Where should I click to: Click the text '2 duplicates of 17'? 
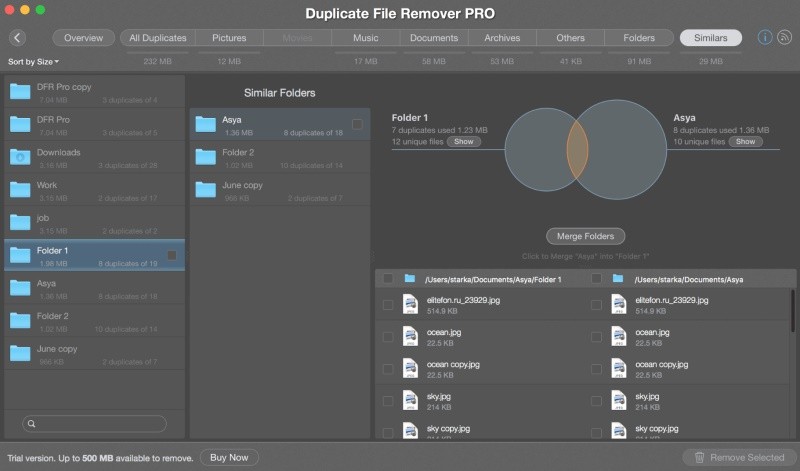(x=128, y=198)
